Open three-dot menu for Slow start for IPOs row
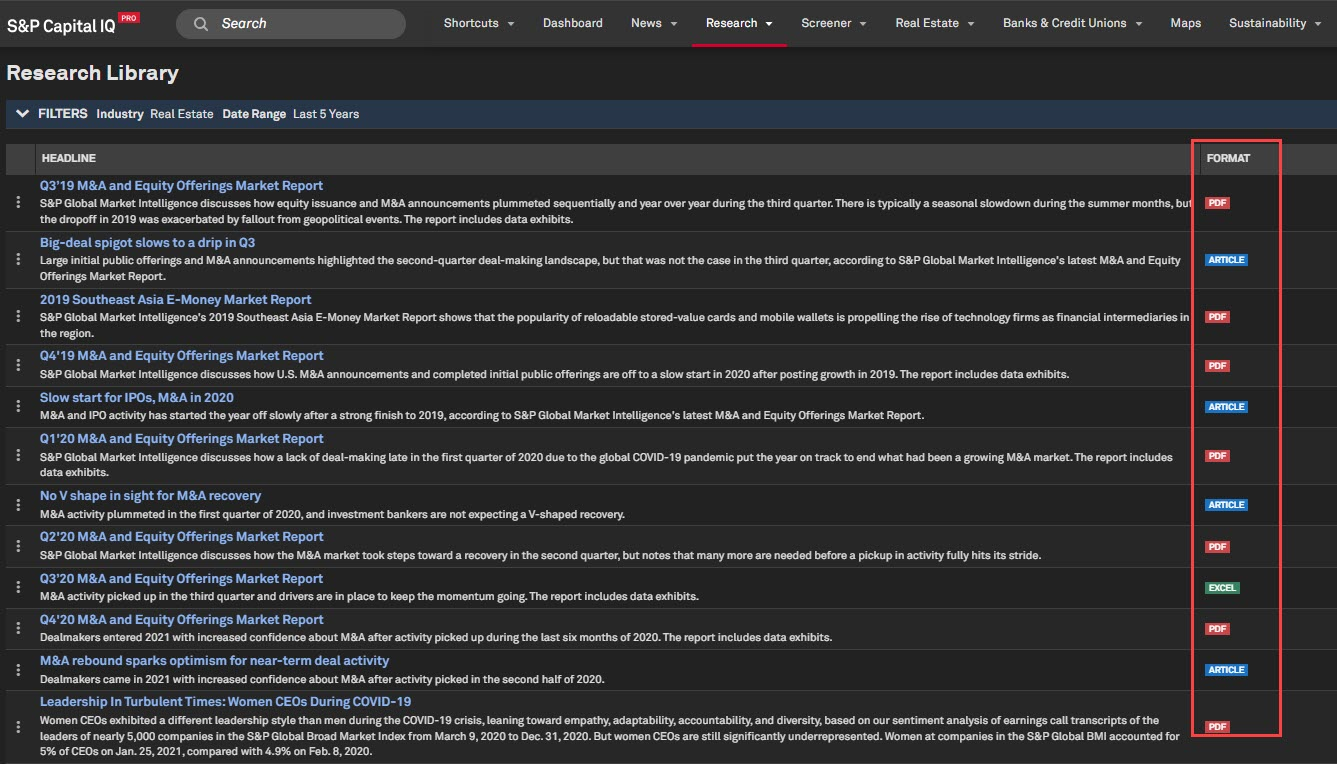 (x=18, y=407)
